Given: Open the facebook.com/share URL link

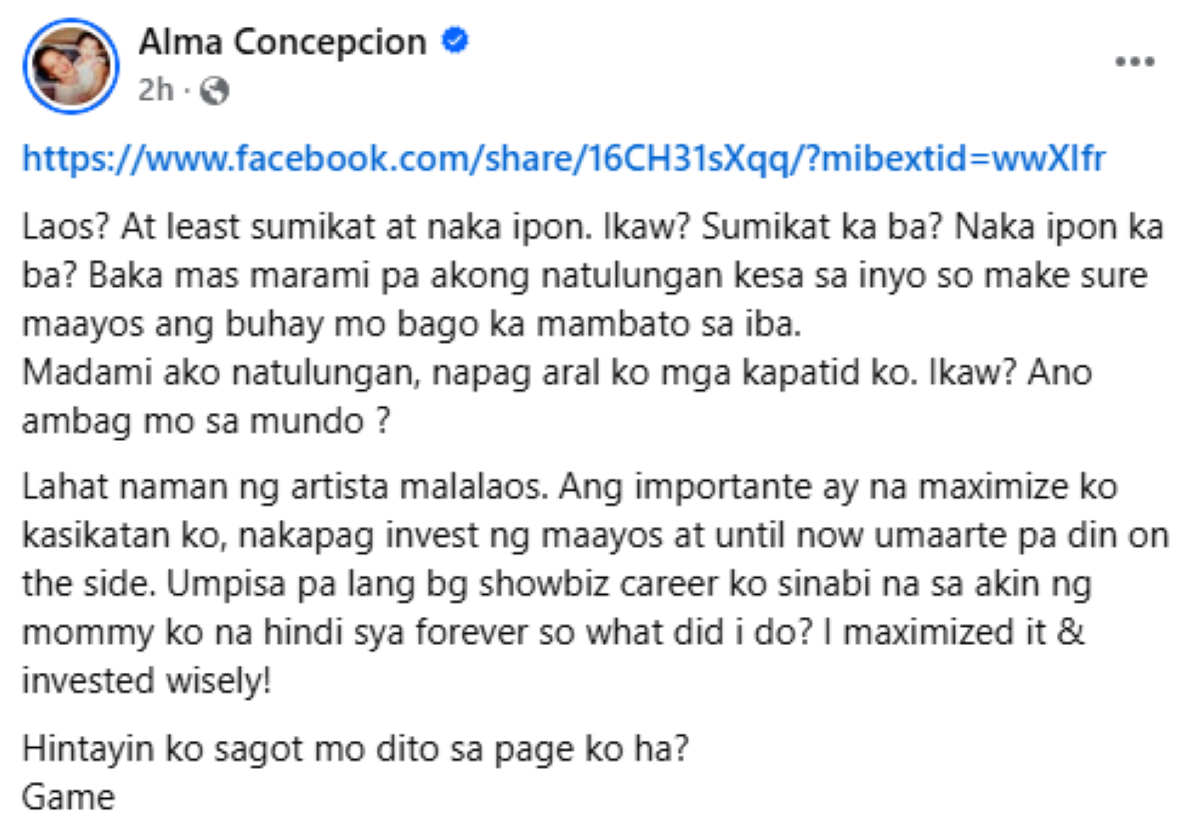Looking at the screenshot, I should click(x=563, y=160).
